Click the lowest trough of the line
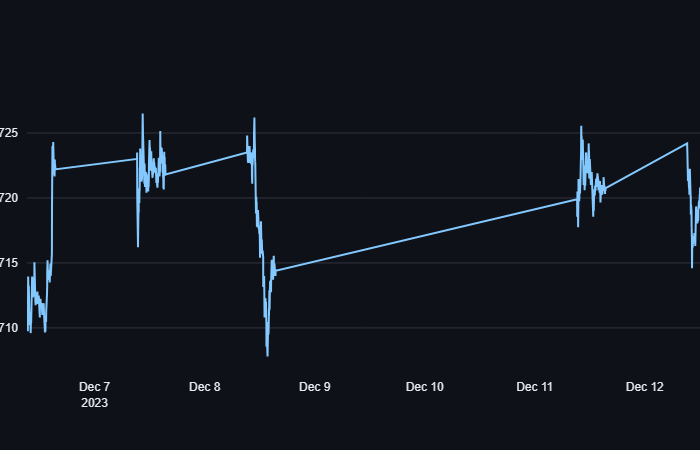Image resolution: width=700 pixels, height=450 pixels. tap(267, 355)
